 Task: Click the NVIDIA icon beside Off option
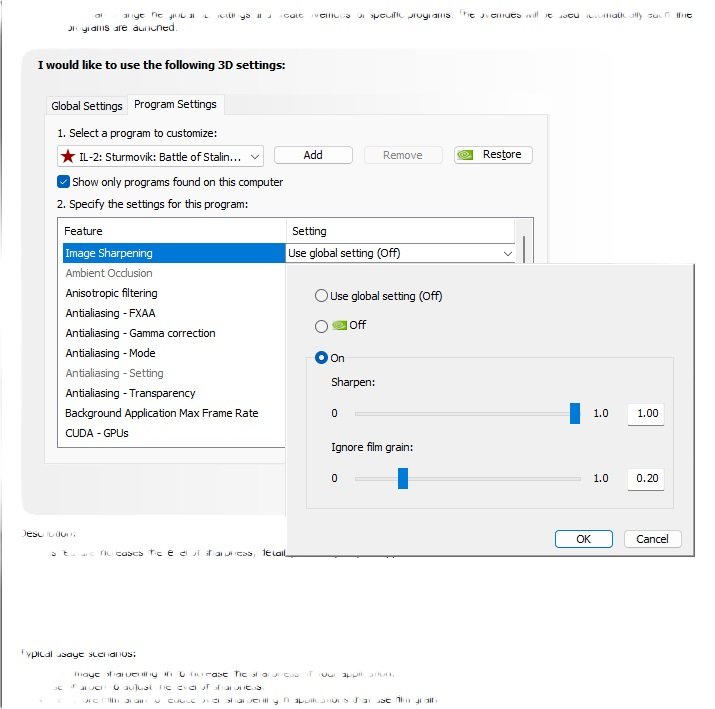click(x=340, y=325)
